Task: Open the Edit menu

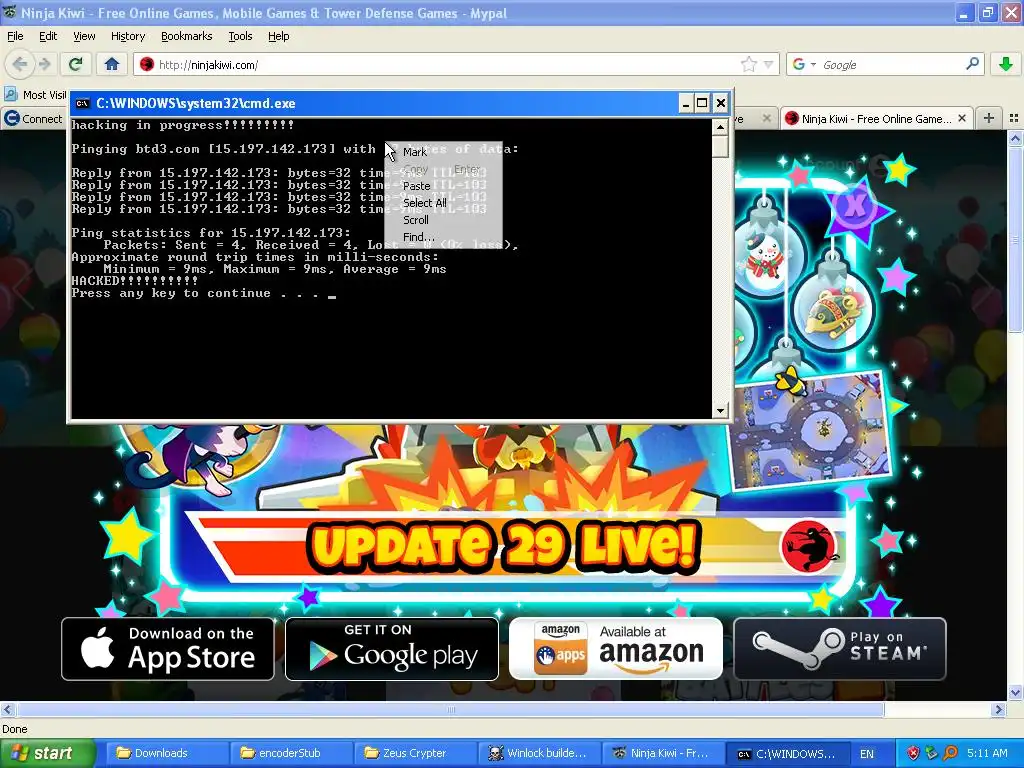Action: [x=48, y=36]
